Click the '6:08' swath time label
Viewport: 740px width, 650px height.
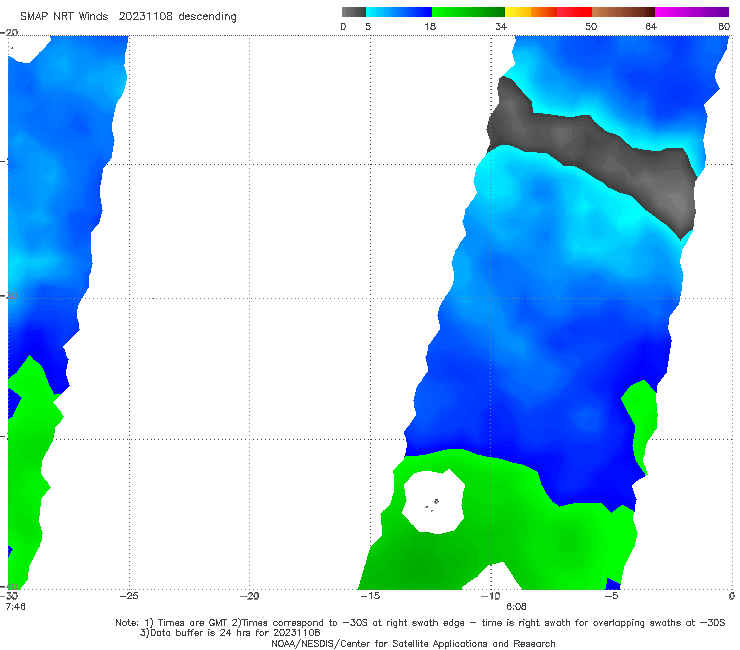coord(516,606)
